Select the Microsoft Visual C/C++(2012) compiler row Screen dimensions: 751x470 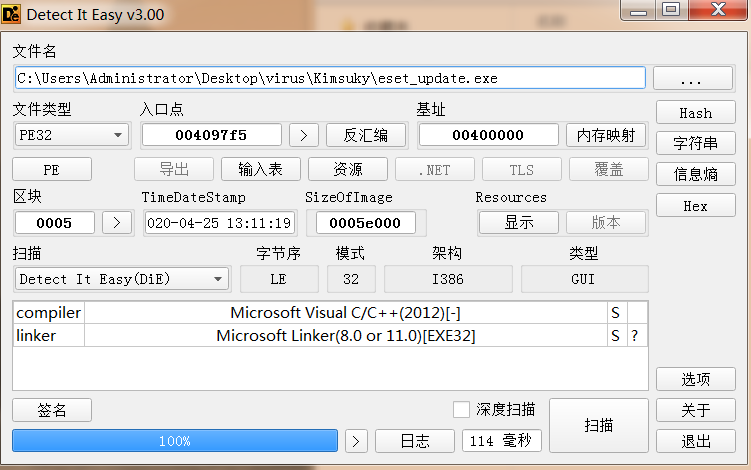pos(346,313)
